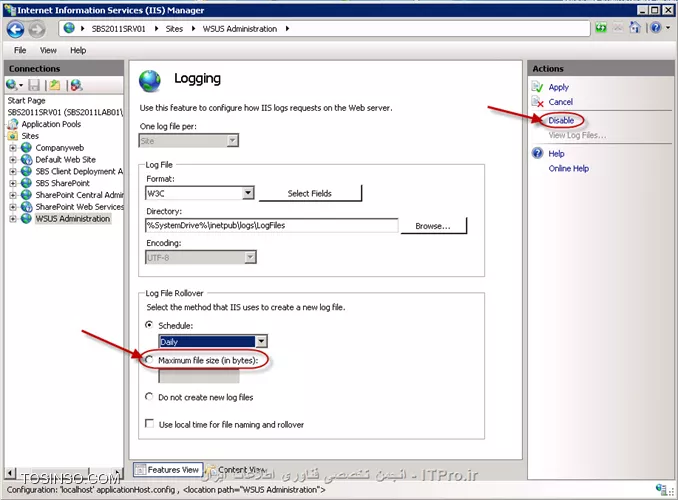Click the Save connections disk icon
The width and height of the screenshot is (678, 500).
tap(34, 85)
